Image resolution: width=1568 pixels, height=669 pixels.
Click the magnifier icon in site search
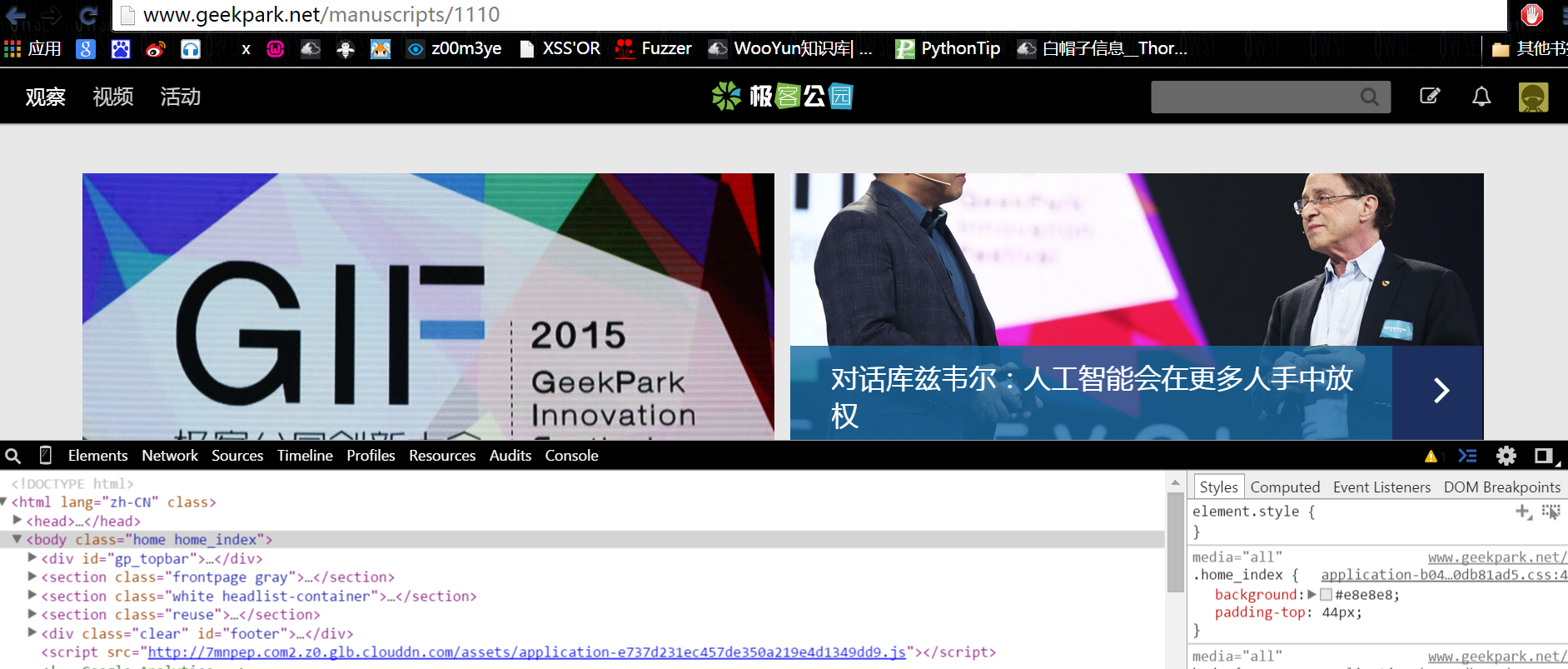[x=1369, y=97]
